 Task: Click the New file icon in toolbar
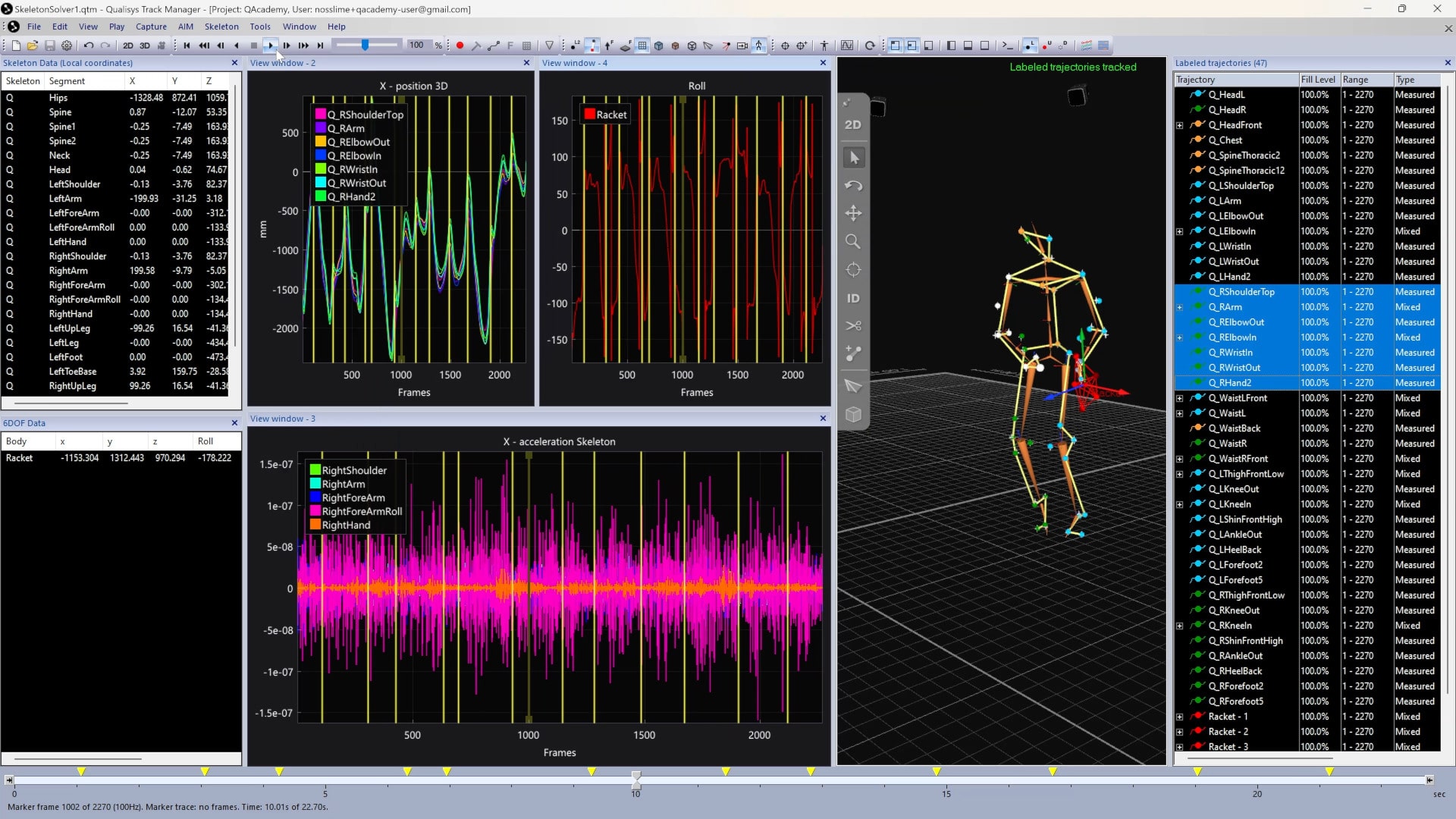pos(16,45)
